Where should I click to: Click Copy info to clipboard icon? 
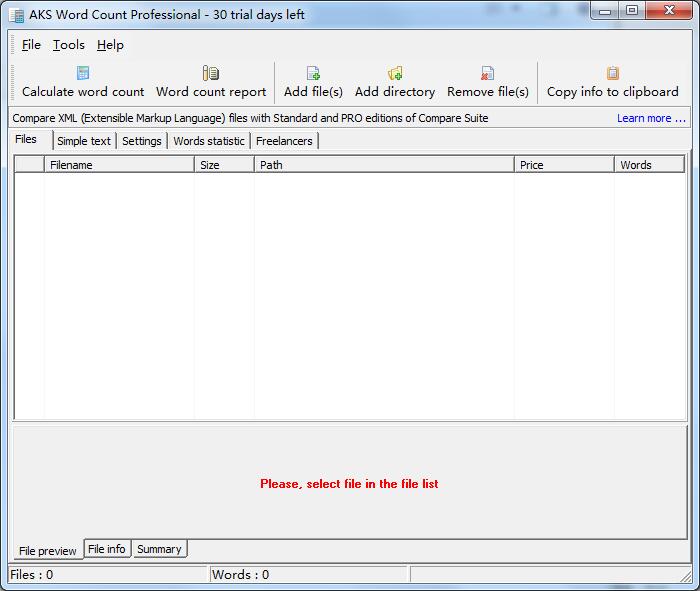612,73
